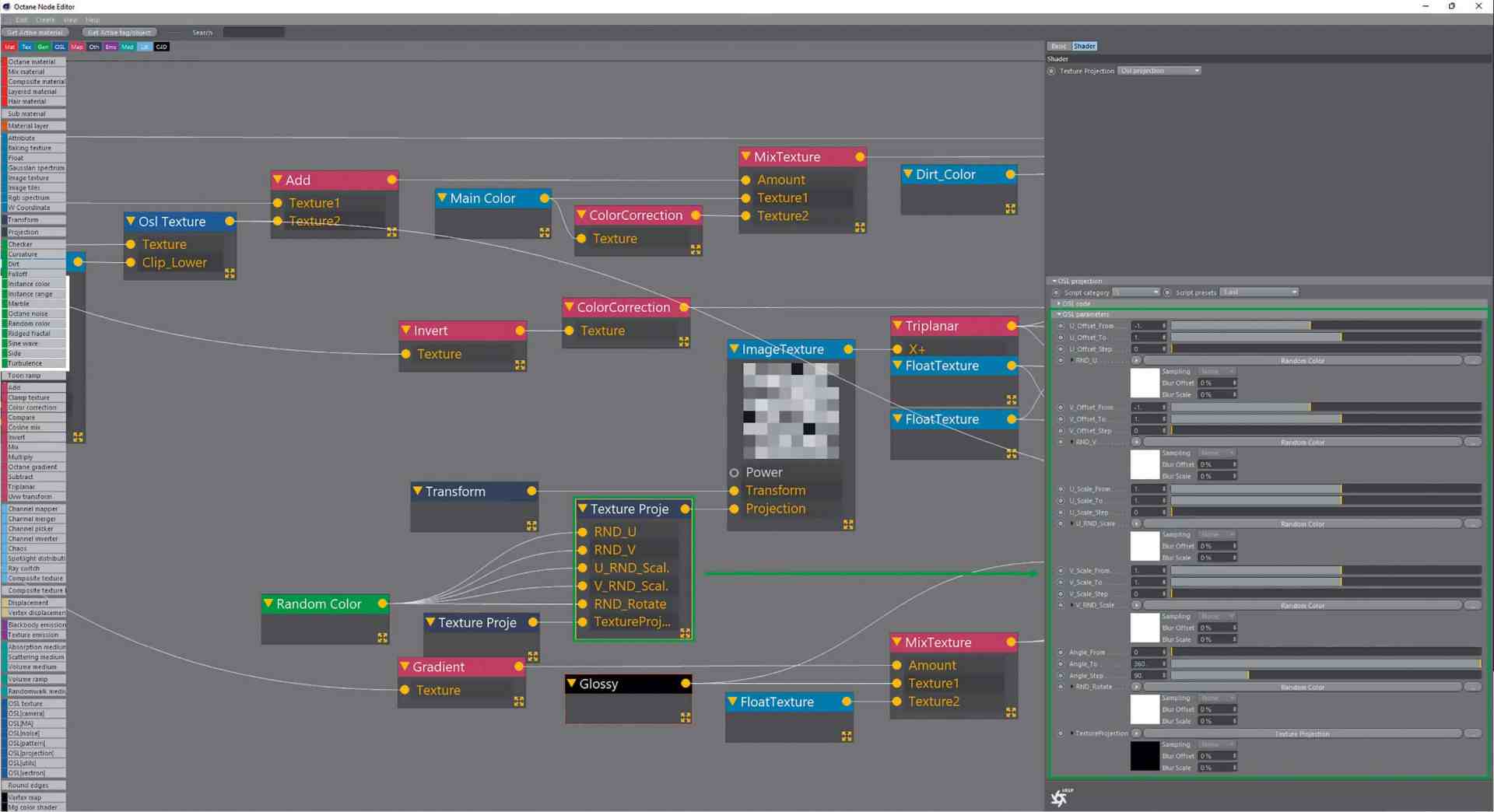1494x812 pixels.
Task: Click the compile script icon below OSL panel
Action: [1060, 797]
